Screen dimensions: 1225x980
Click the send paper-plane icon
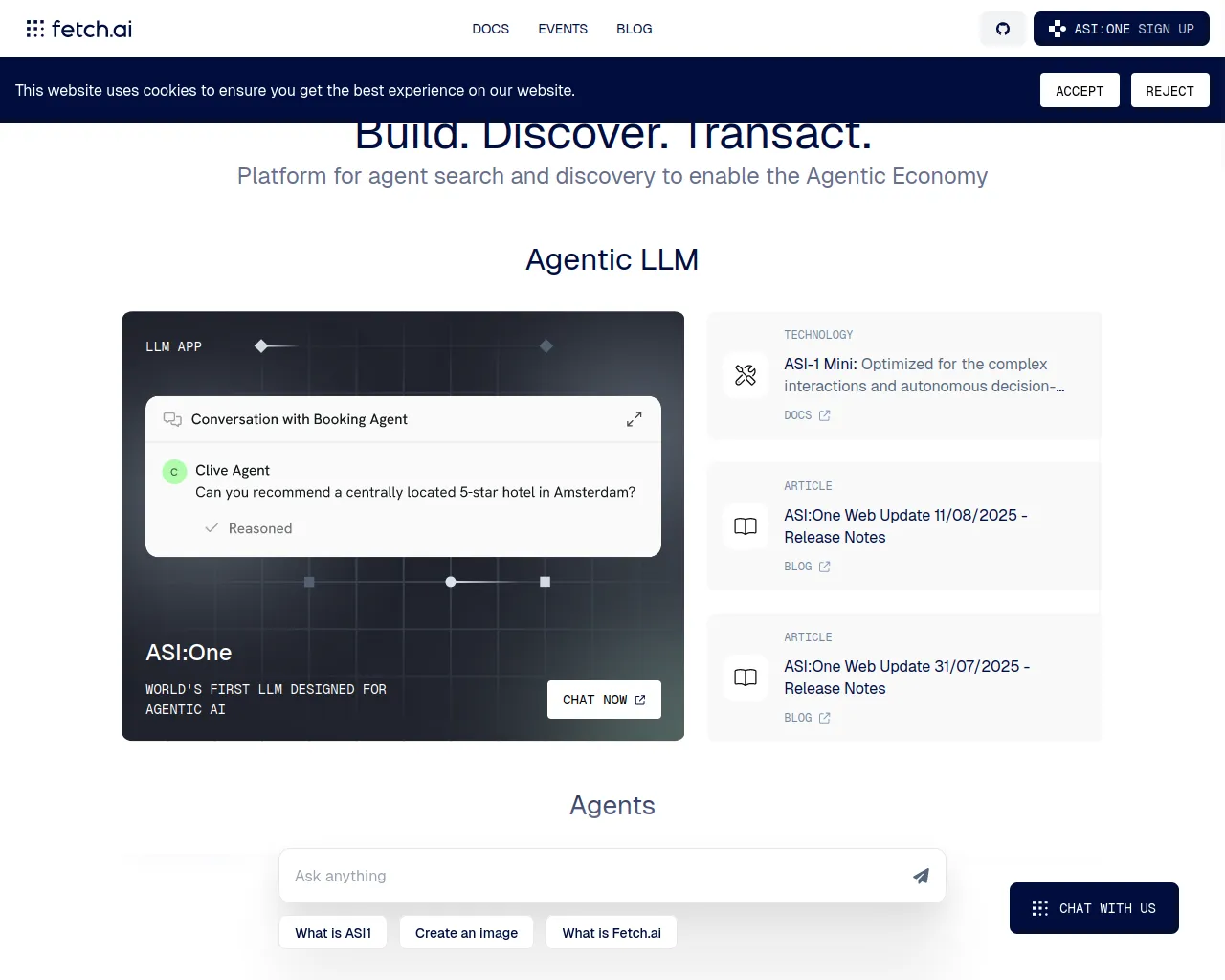(x=921, y=876)
